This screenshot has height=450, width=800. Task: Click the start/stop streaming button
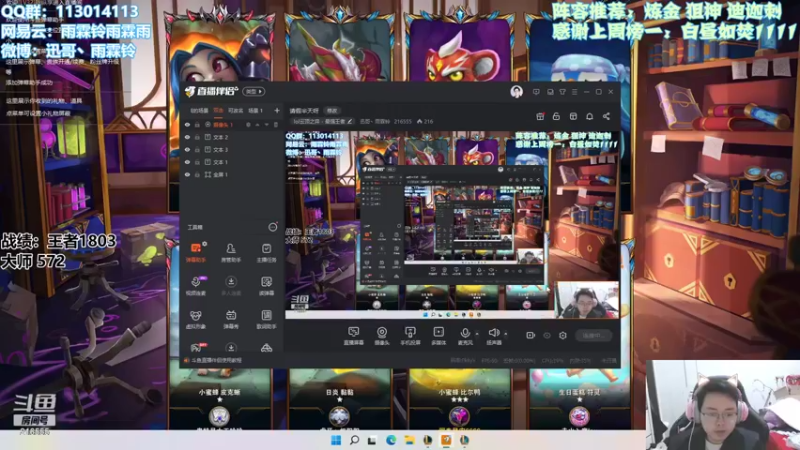pyautogui.click(x=594, y=335)
